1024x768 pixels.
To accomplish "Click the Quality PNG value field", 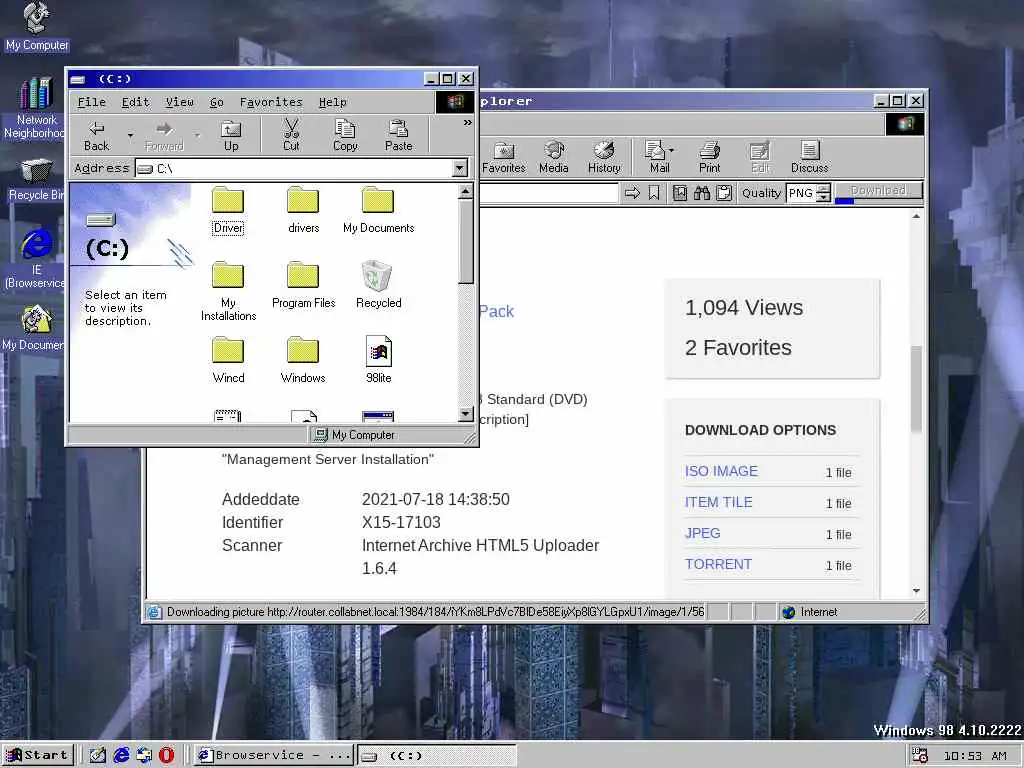I will pos(801,193).
